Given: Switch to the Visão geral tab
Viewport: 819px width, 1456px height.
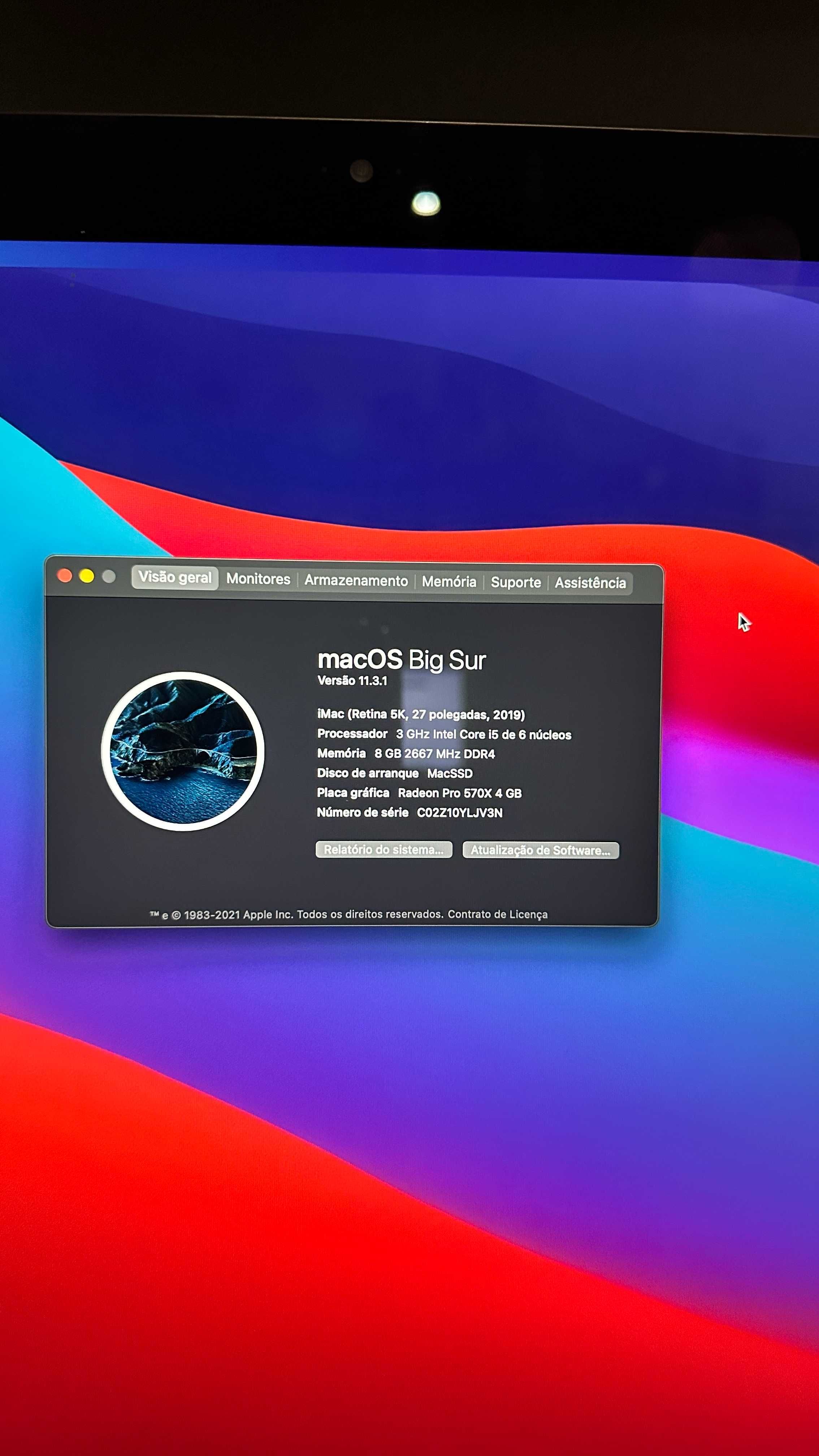Looking at the screenshot, I should pyautogui.click(x=175, y=577).
